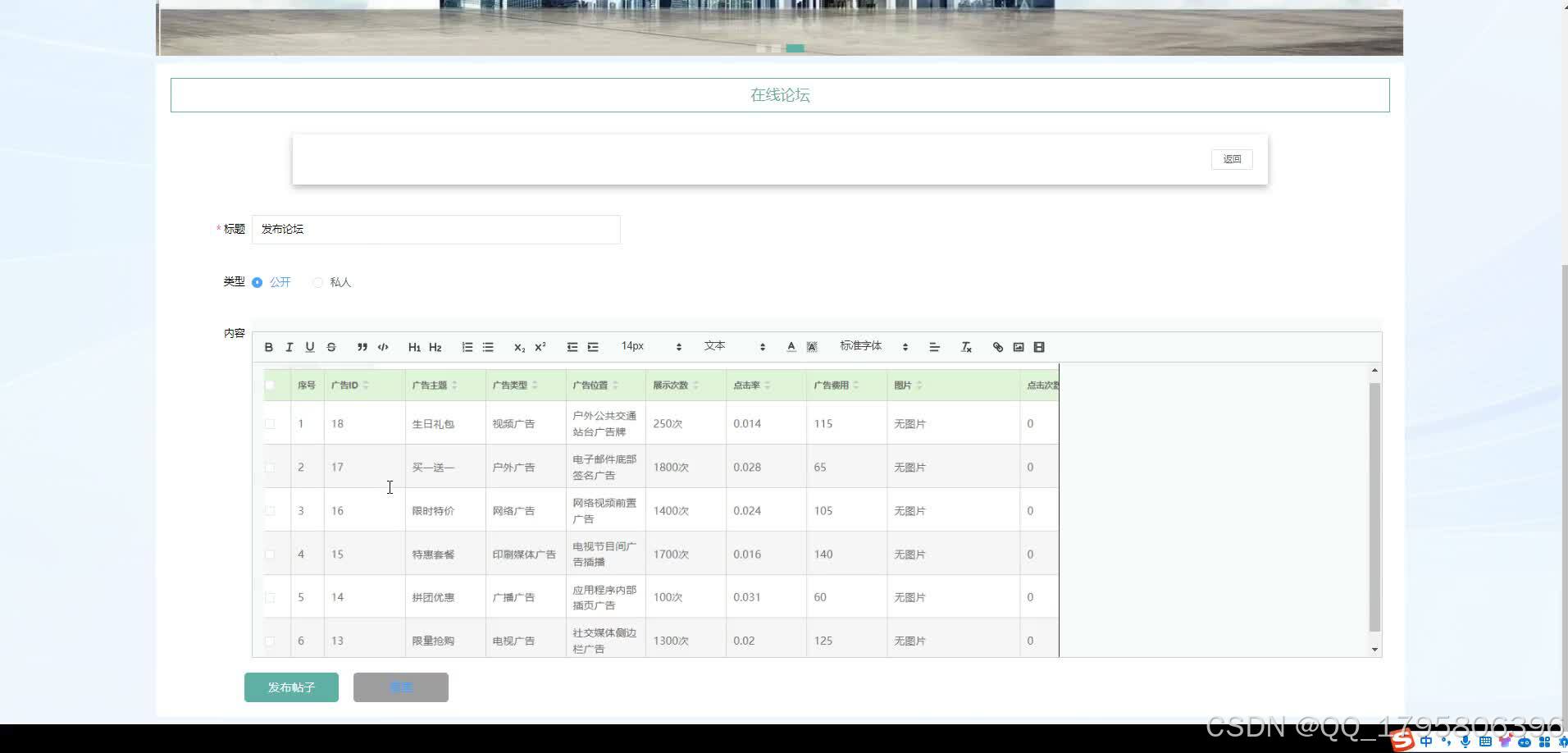Viewport: 1568px width, 753px height.
Task: Sort table by 广告主题 column
Action: (x=454, y=385)
